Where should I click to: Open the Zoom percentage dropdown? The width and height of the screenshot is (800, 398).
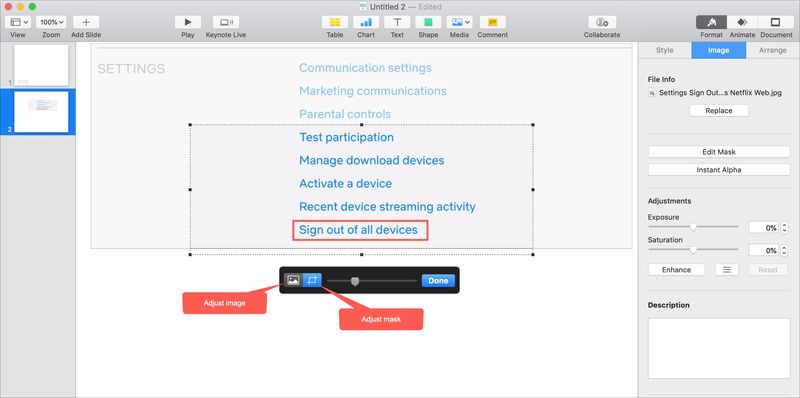tap(51, 22)
